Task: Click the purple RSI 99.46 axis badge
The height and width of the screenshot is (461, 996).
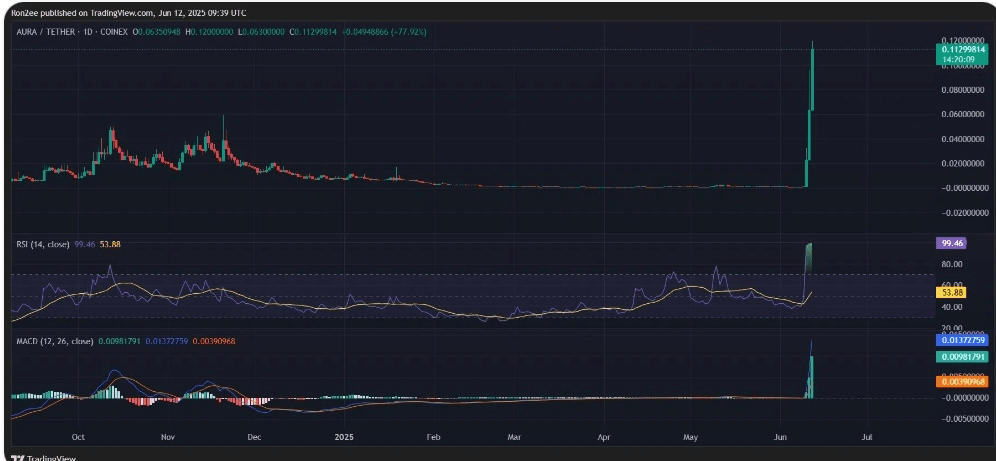Action: (x=950, y=243)
